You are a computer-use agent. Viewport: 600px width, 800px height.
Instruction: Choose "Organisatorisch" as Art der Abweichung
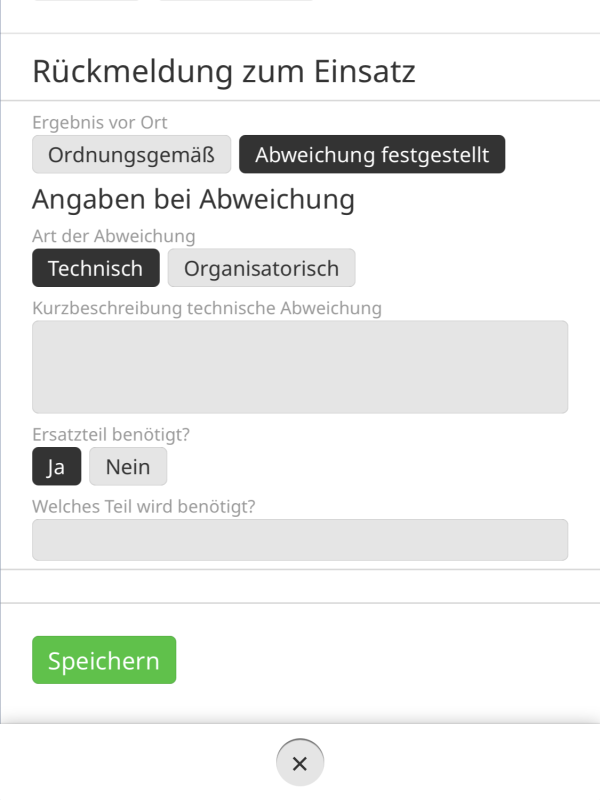[261, 267]
